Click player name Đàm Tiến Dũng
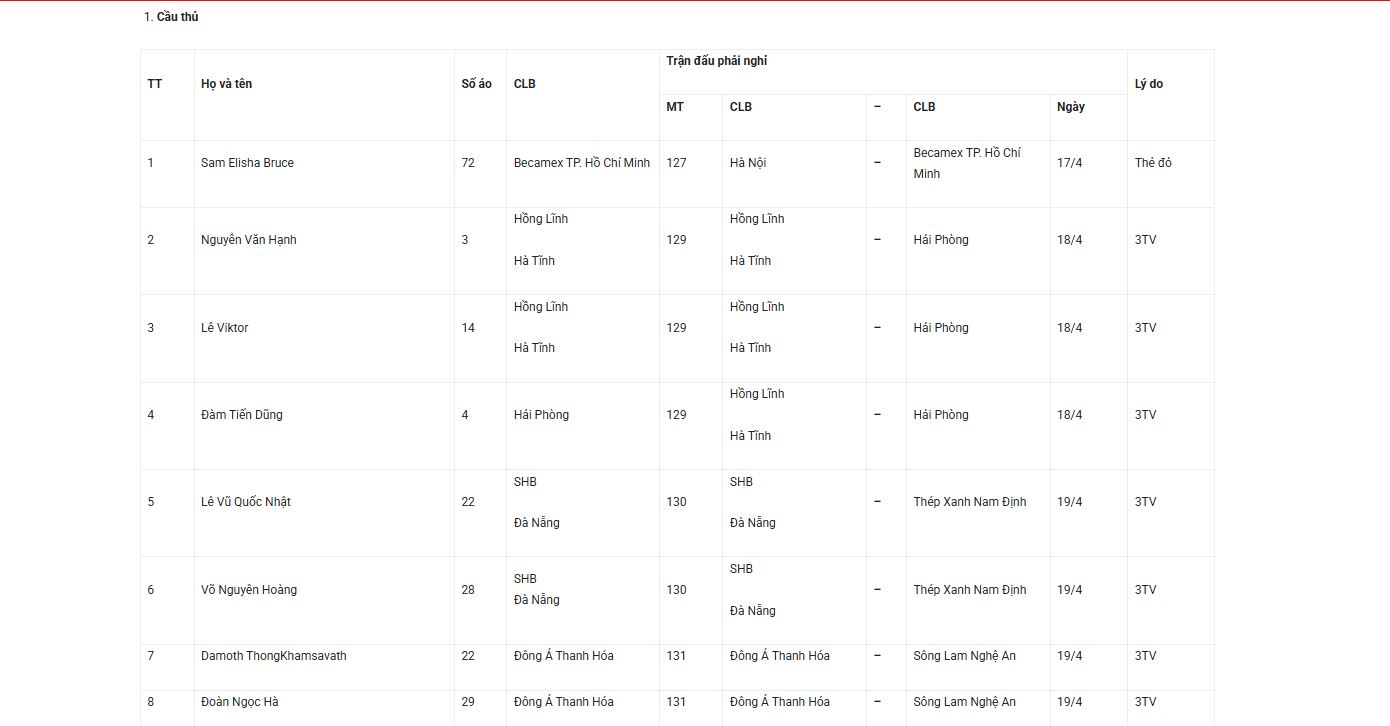Screen dimensions: 1390x726 (x=241, y=415)
